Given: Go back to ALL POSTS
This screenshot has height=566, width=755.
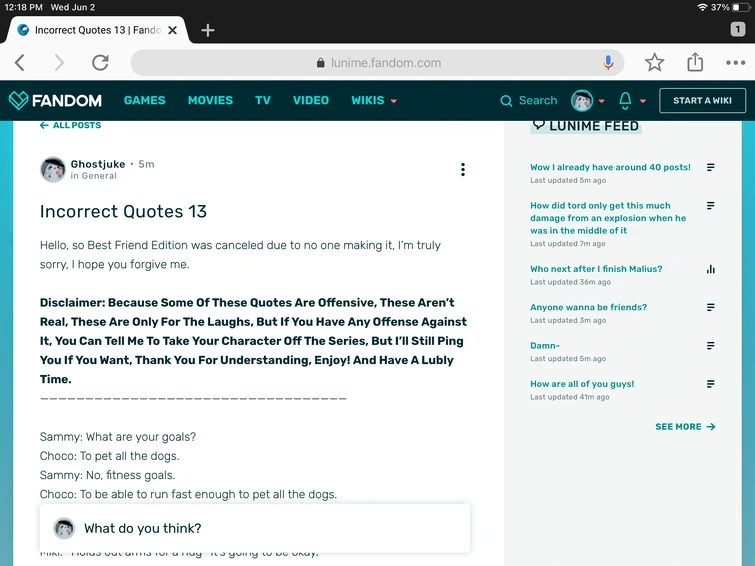Looking at the screenshot, I should tap(70, 125).
